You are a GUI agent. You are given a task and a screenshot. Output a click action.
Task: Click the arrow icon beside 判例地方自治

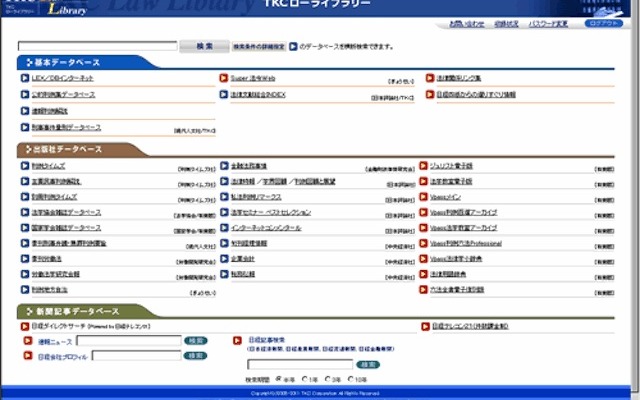point(25,289)
